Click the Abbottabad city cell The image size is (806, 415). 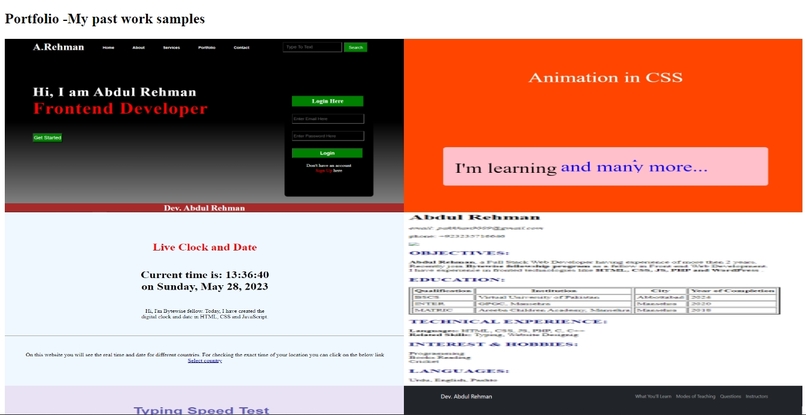[x=660, y=298]
